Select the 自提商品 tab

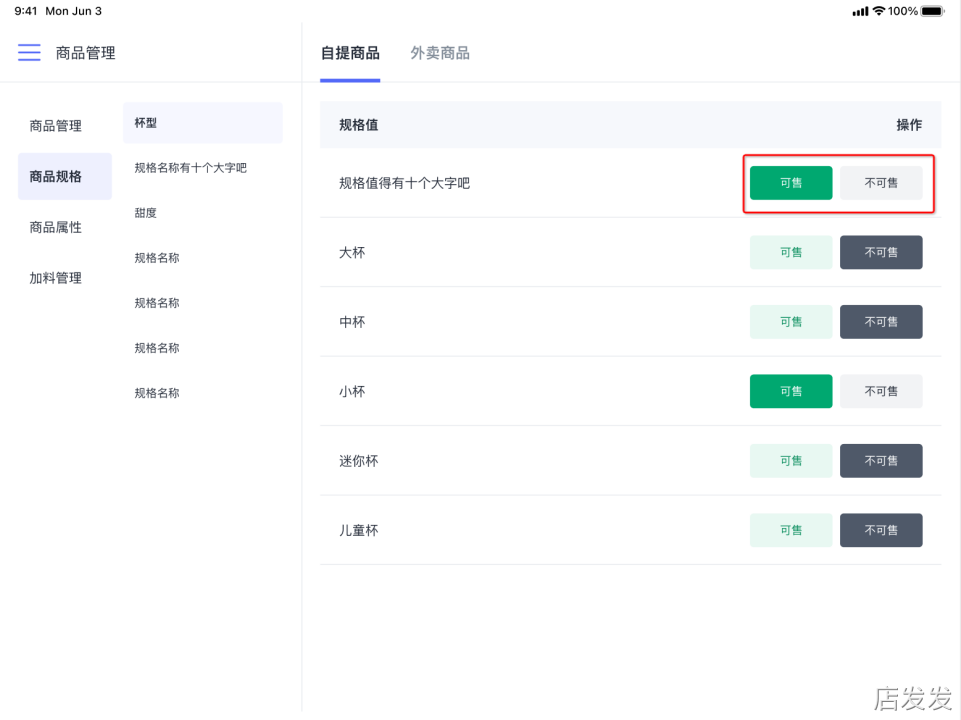pos(350,53)
